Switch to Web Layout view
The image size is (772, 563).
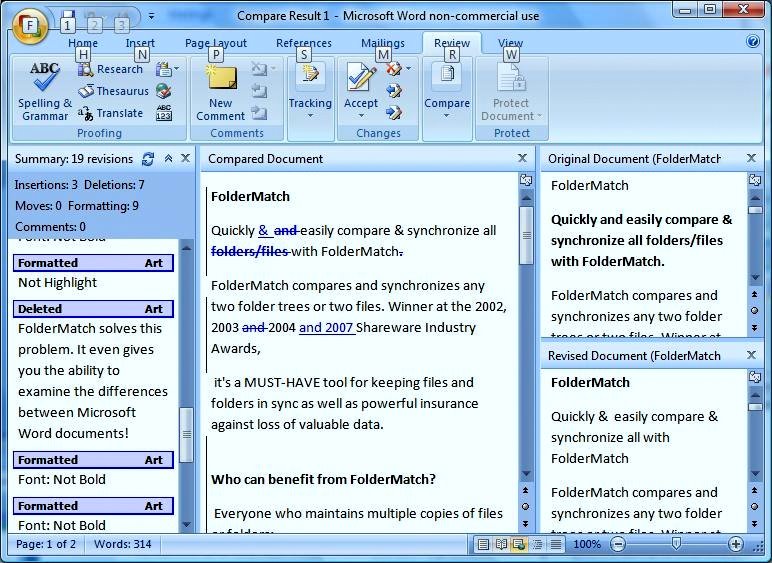(x=519, y=544)
